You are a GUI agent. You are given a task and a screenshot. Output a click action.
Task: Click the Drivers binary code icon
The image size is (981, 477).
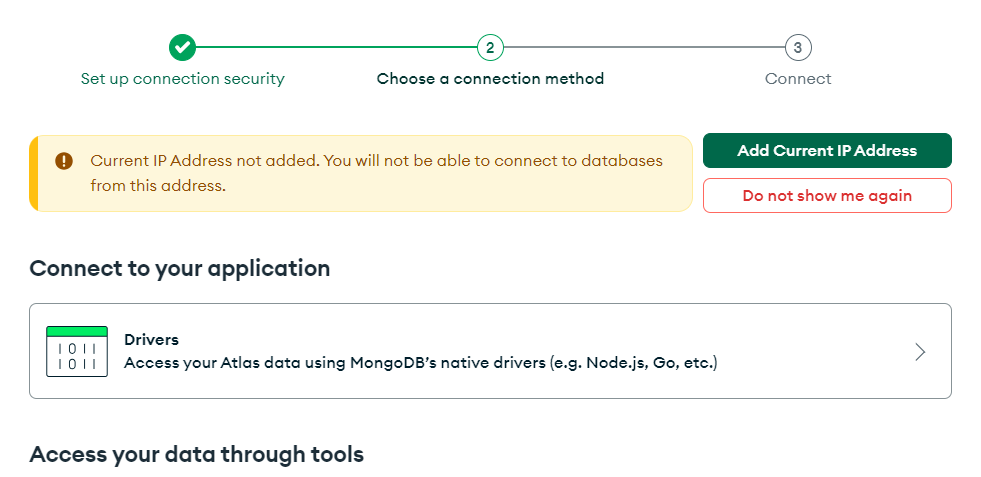point(77,351)
